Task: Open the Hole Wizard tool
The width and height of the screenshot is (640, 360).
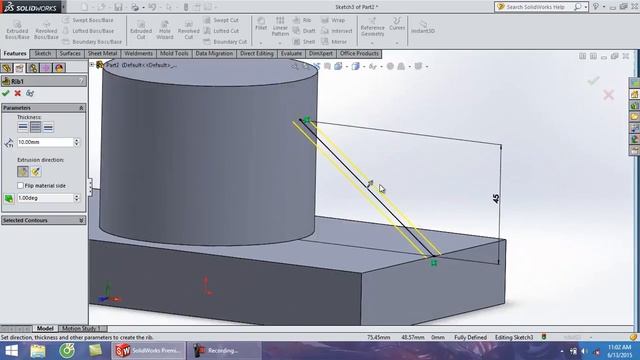Action: [164, 30]
